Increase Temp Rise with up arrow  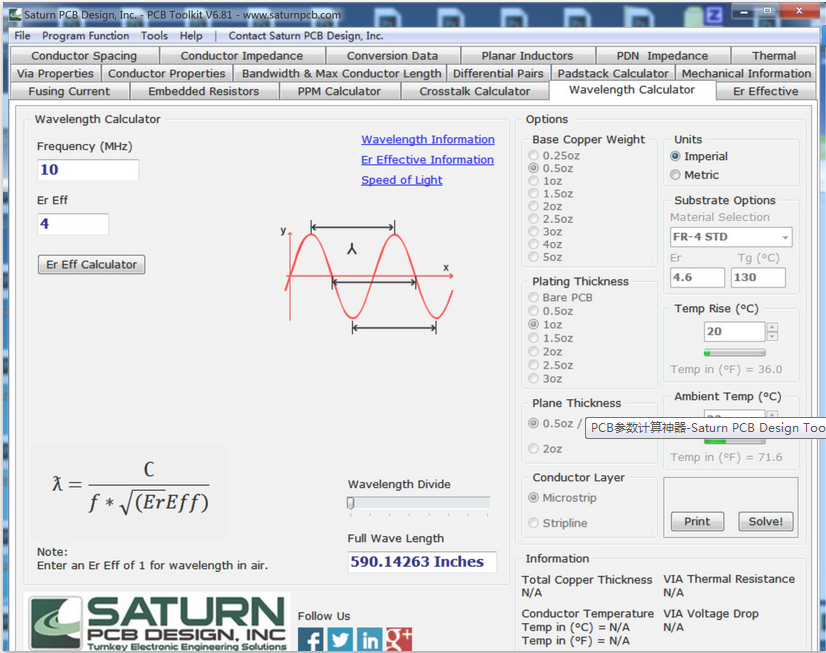[772, 328]
